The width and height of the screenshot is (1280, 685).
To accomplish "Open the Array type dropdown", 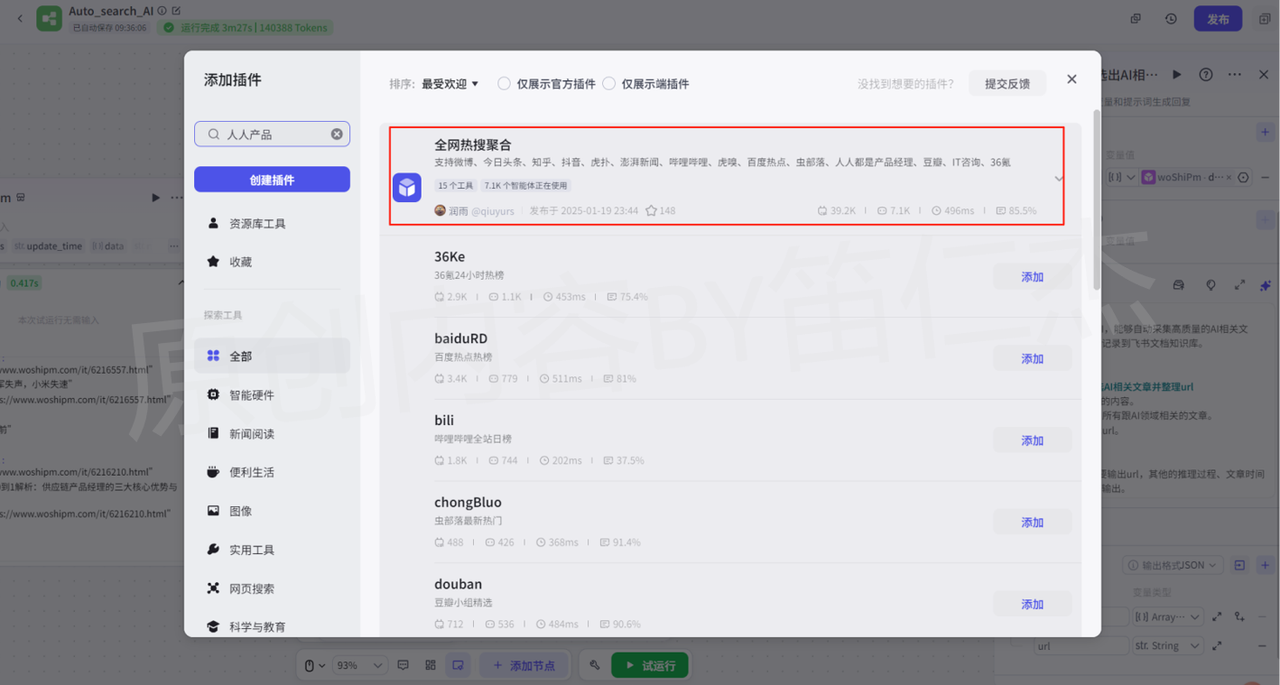I will point(1168,617).
